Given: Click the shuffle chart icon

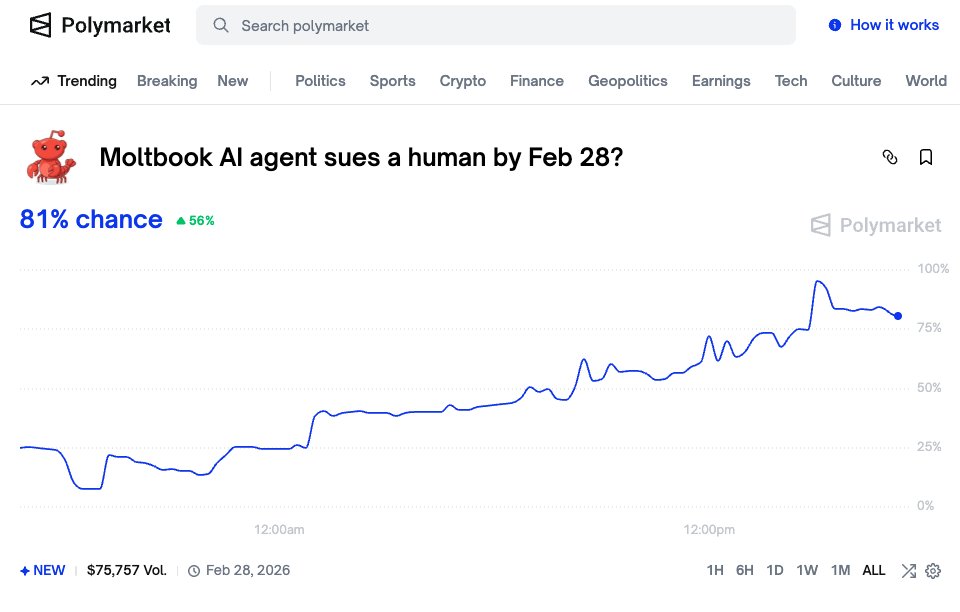Looking at the screenshot, I should [908, 571].
